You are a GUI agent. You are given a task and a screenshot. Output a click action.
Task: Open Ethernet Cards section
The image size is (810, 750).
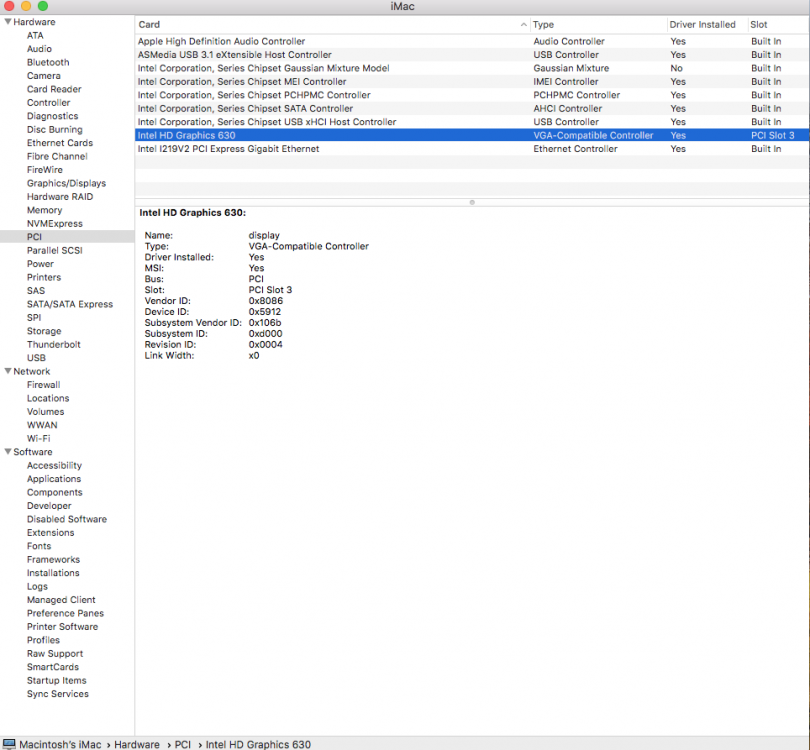tap(60, 143)
